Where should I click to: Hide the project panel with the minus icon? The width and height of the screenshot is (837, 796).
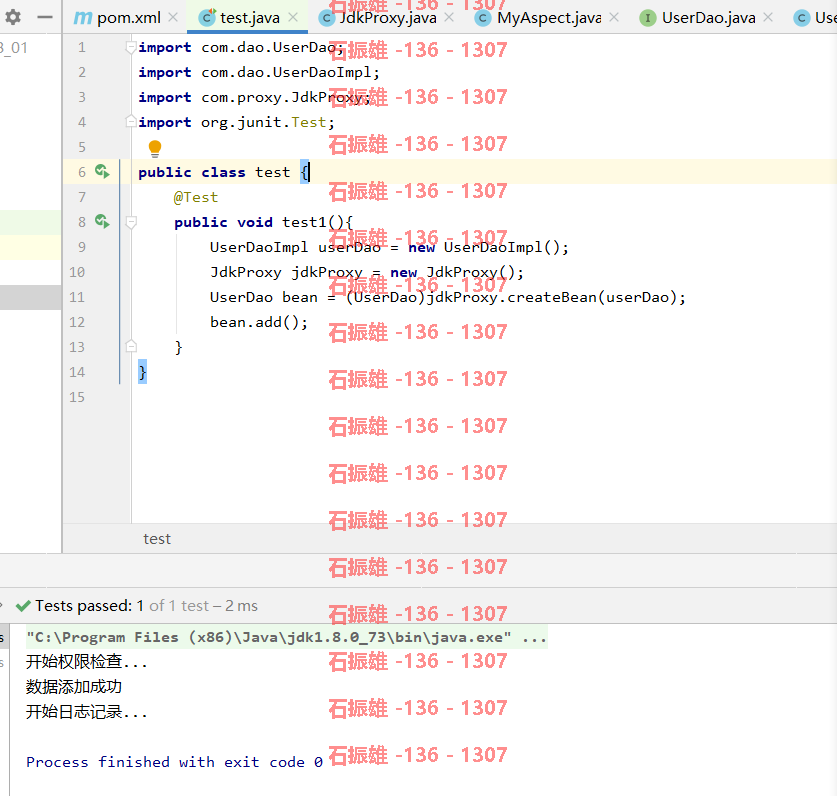(x=45, y=18)
